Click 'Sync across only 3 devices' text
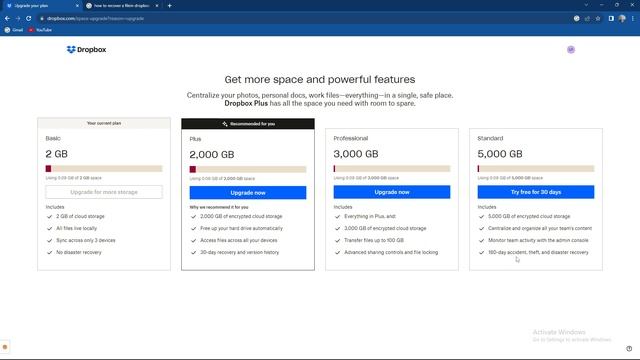Viewport: 640px width, 360px height. (x=86, y=240)
